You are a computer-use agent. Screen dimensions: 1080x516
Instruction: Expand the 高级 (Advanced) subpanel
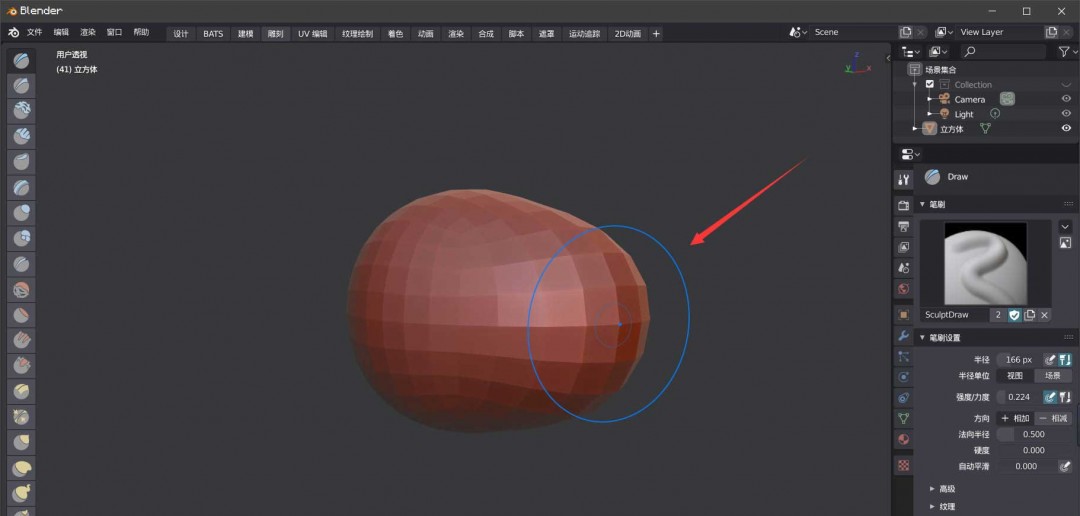coord(933,488)
